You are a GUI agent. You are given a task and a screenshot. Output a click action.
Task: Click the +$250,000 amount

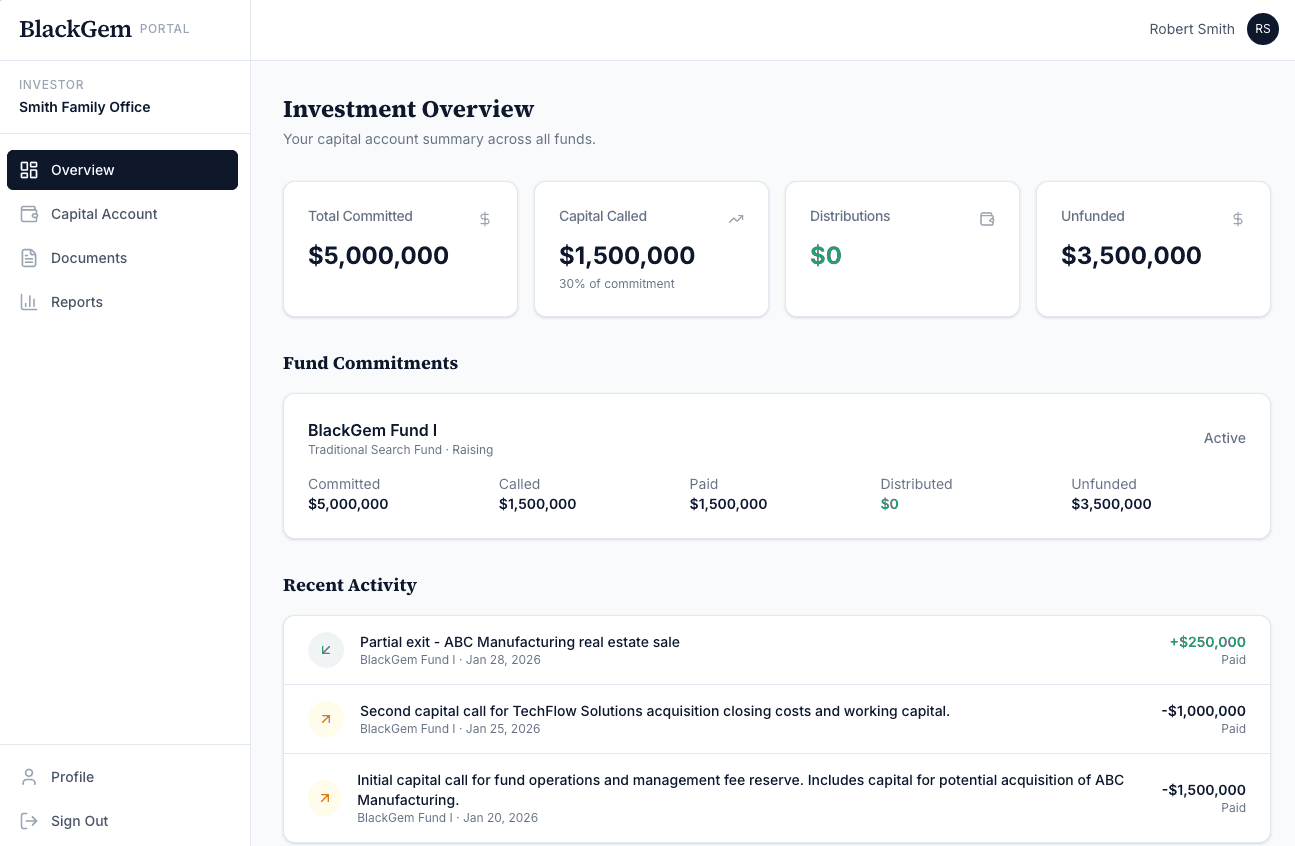coord(1208,642)
